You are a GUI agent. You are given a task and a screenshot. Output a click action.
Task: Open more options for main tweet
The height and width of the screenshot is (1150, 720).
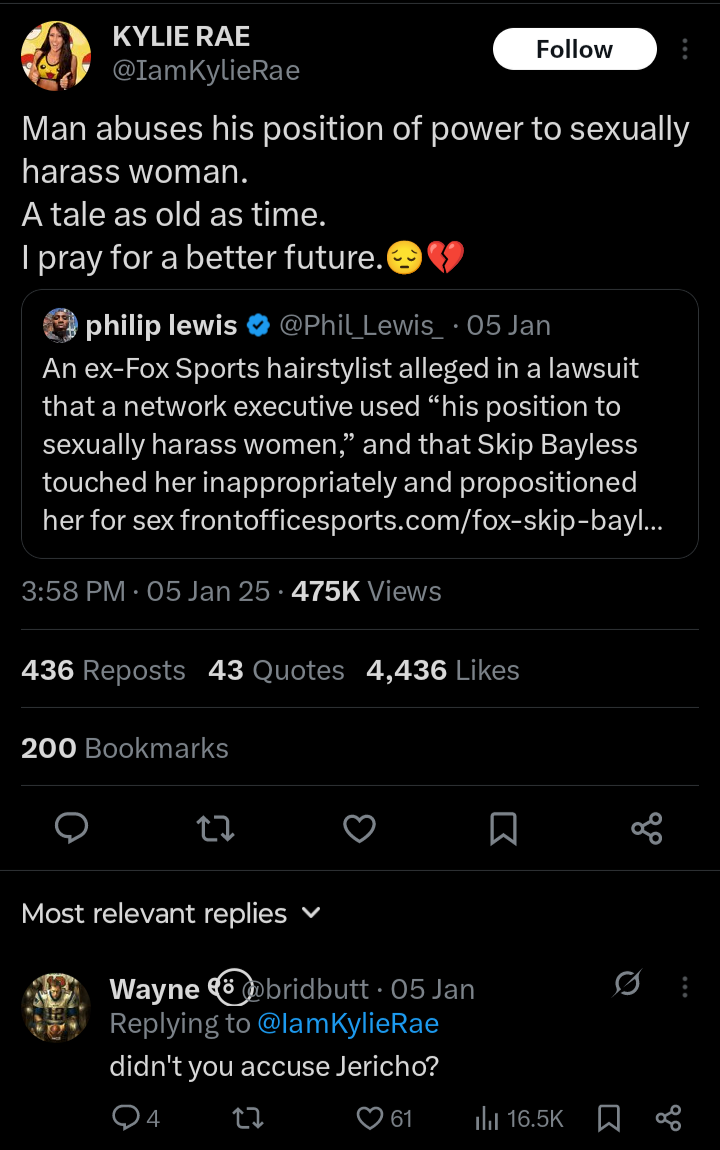(685, 49)
